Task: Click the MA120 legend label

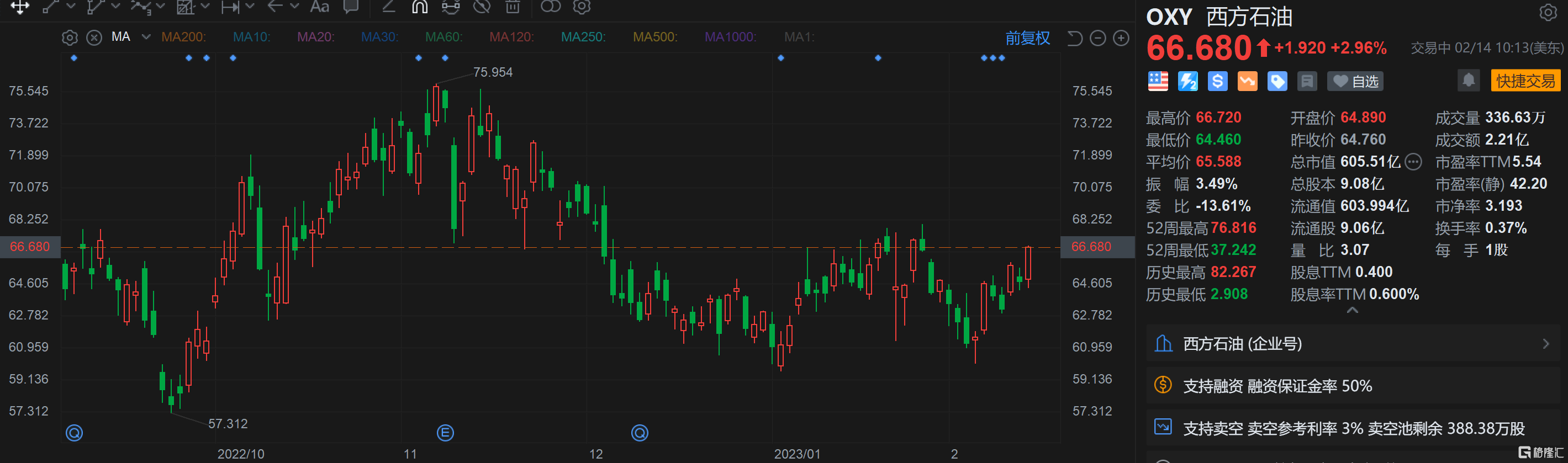Action: [511, 37]
